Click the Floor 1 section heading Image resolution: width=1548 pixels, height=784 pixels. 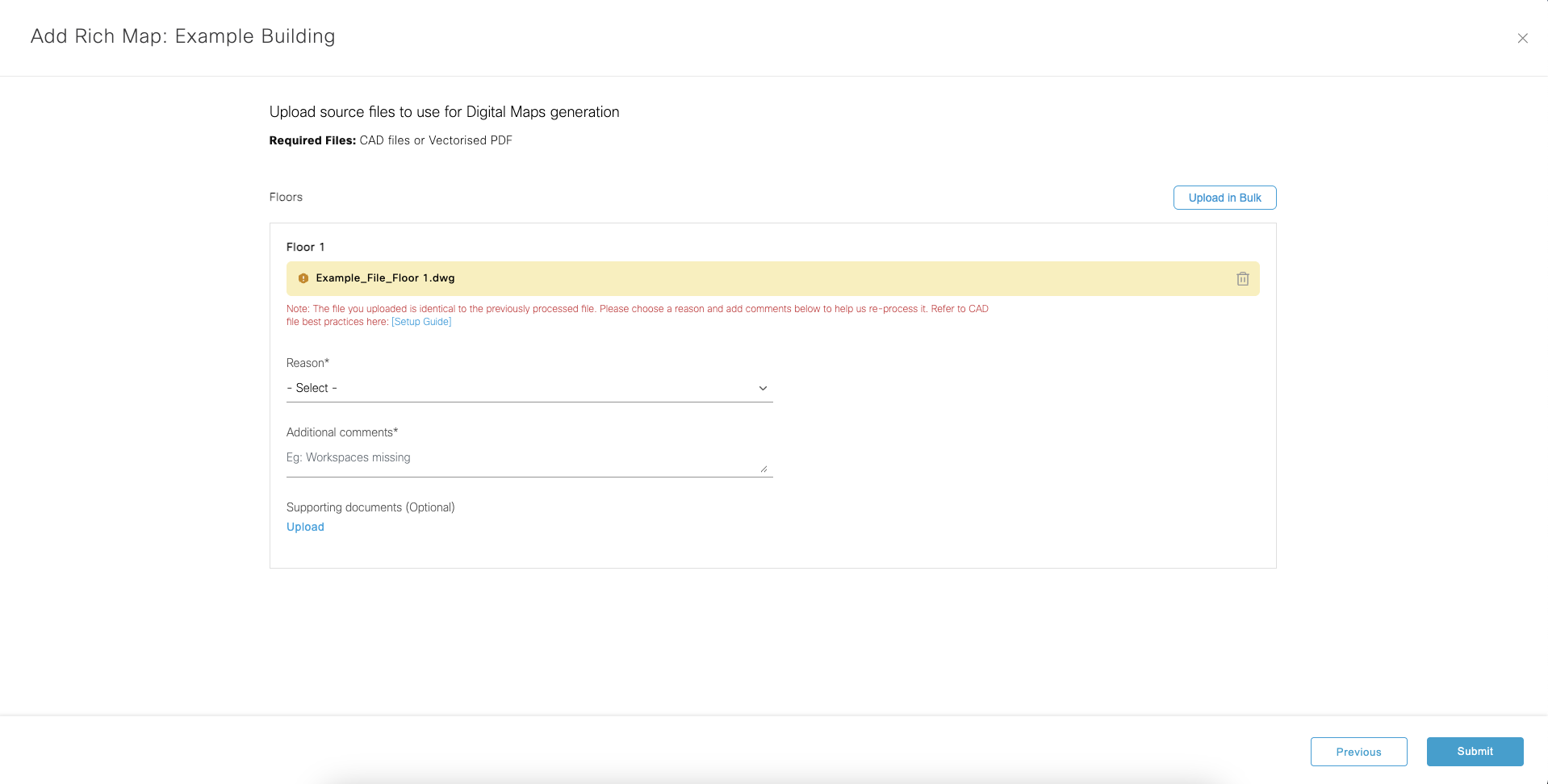point(305,248)
